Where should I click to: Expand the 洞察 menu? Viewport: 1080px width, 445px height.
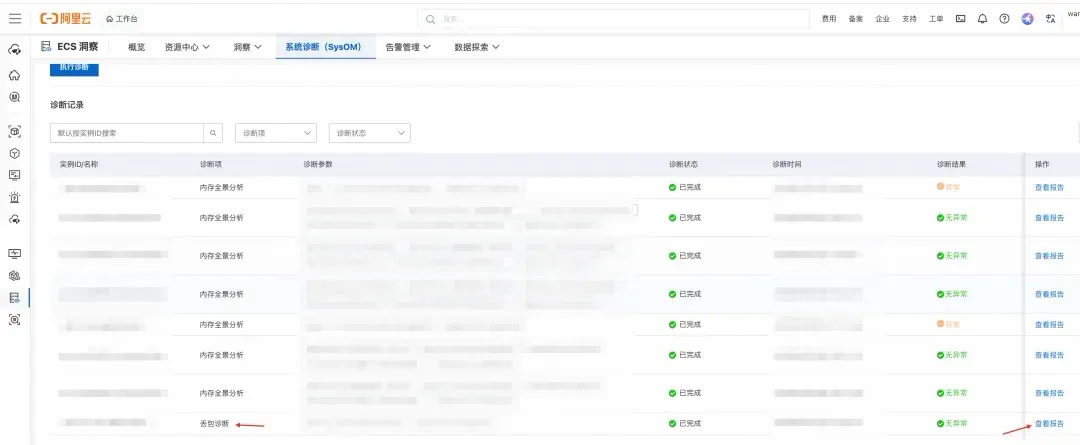(247, 47)
